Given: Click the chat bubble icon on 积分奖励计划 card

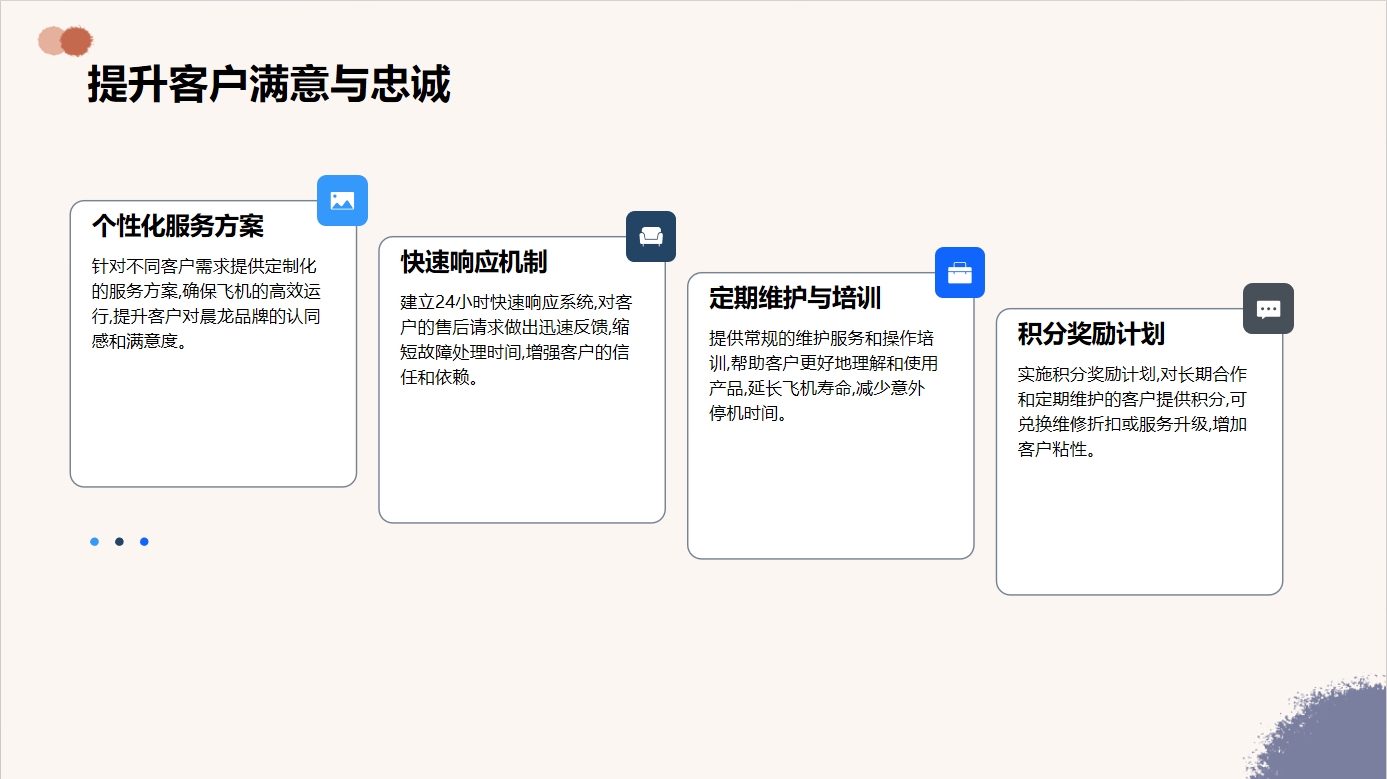Looking at the screenshot, I should pos(1268,309).
